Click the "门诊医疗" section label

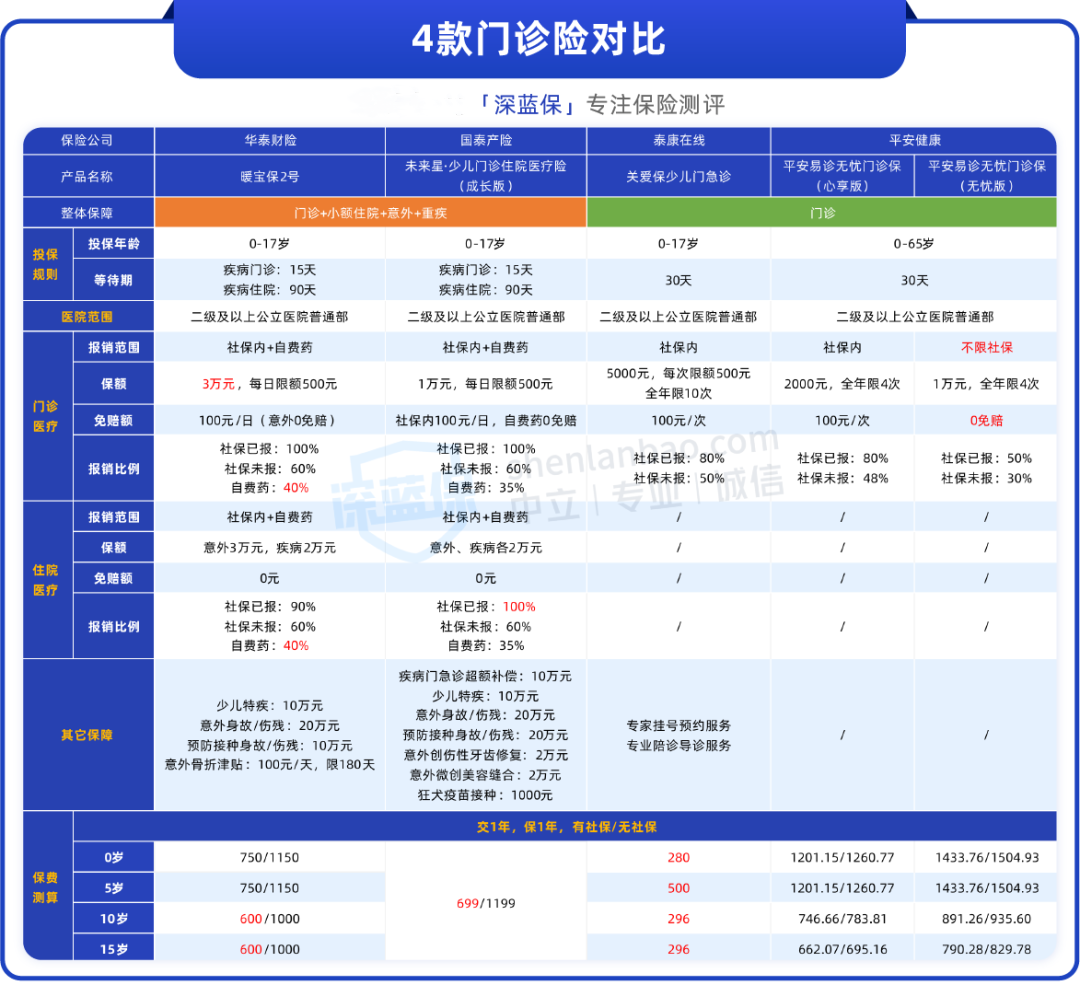click(x=45, y=416)
